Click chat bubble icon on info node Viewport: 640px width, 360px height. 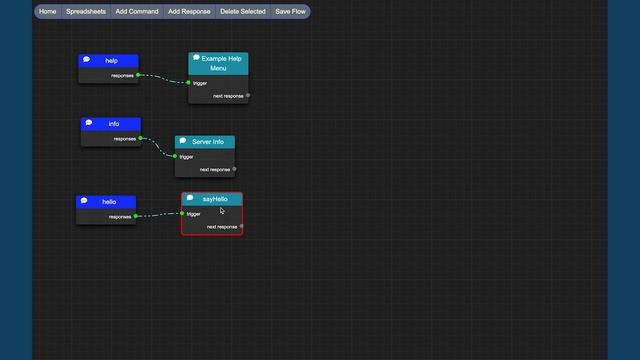tap(89, 123)
